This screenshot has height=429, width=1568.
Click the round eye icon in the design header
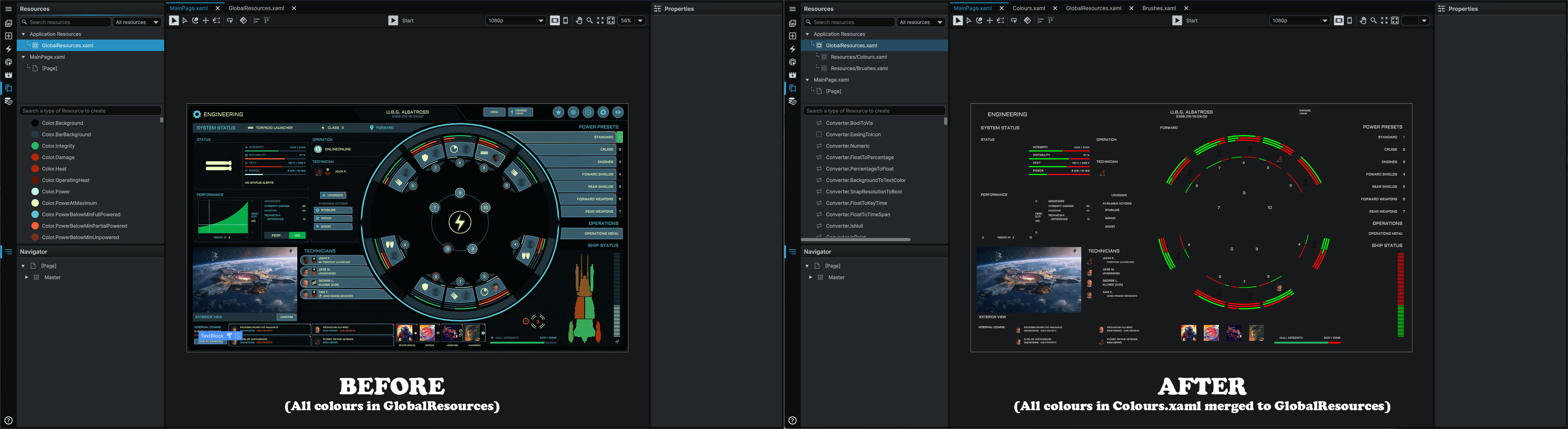pyautogui.click(x=618, y=113)
